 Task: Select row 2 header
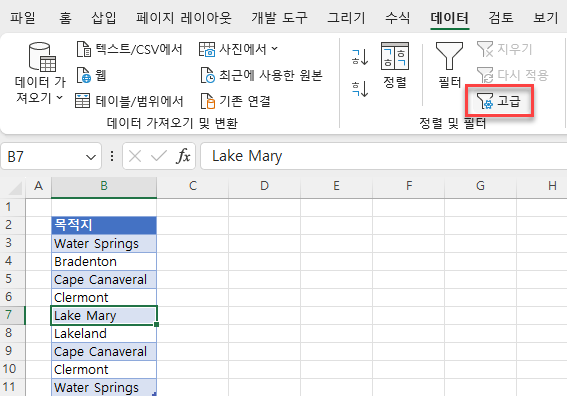coord(13,225)
